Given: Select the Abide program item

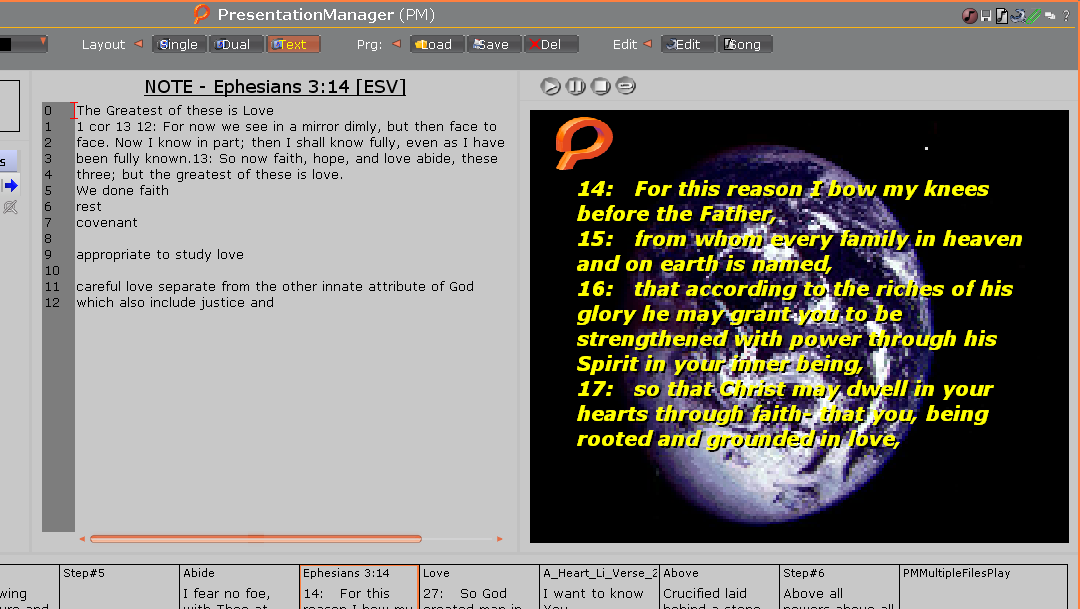Looking at the screenshot, I should click(x=239, y=587).
